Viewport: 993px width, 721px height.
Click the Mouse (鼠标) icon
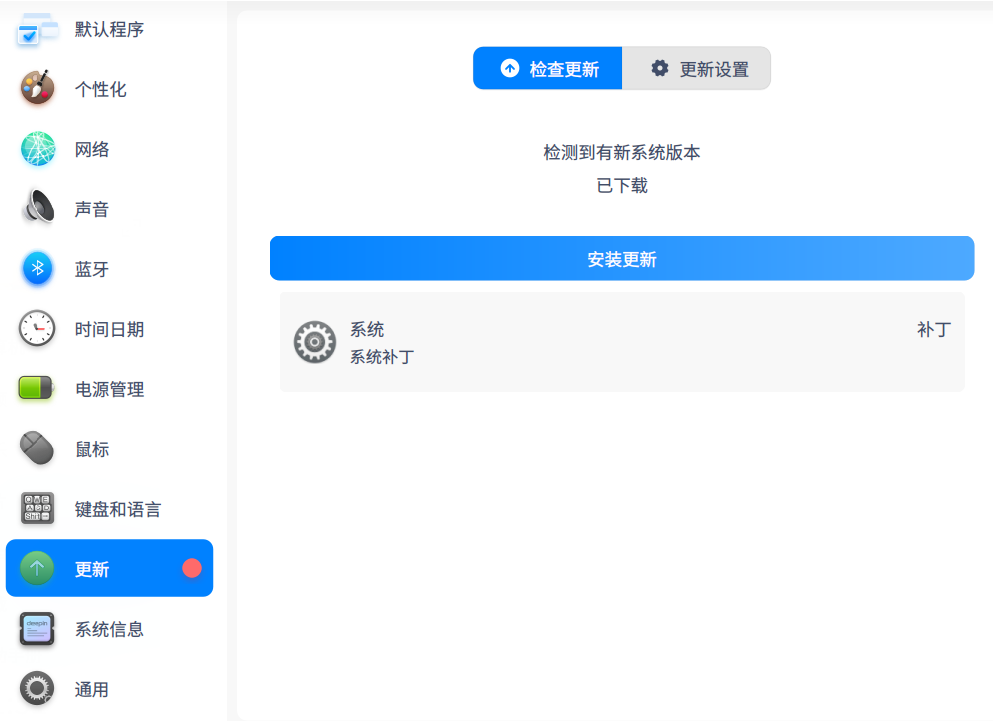[x=38, y=449]
